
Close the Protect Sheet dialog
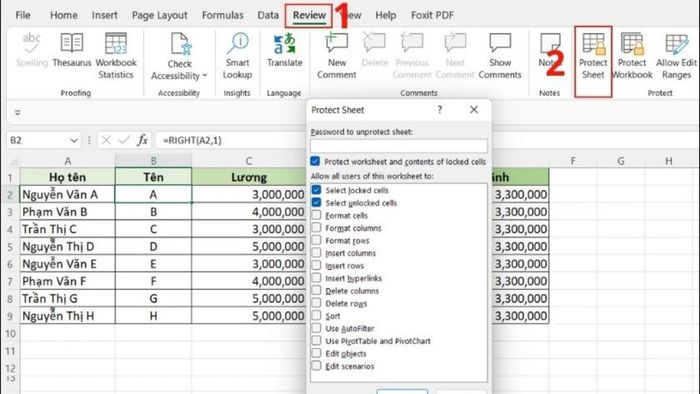[474, 109]
